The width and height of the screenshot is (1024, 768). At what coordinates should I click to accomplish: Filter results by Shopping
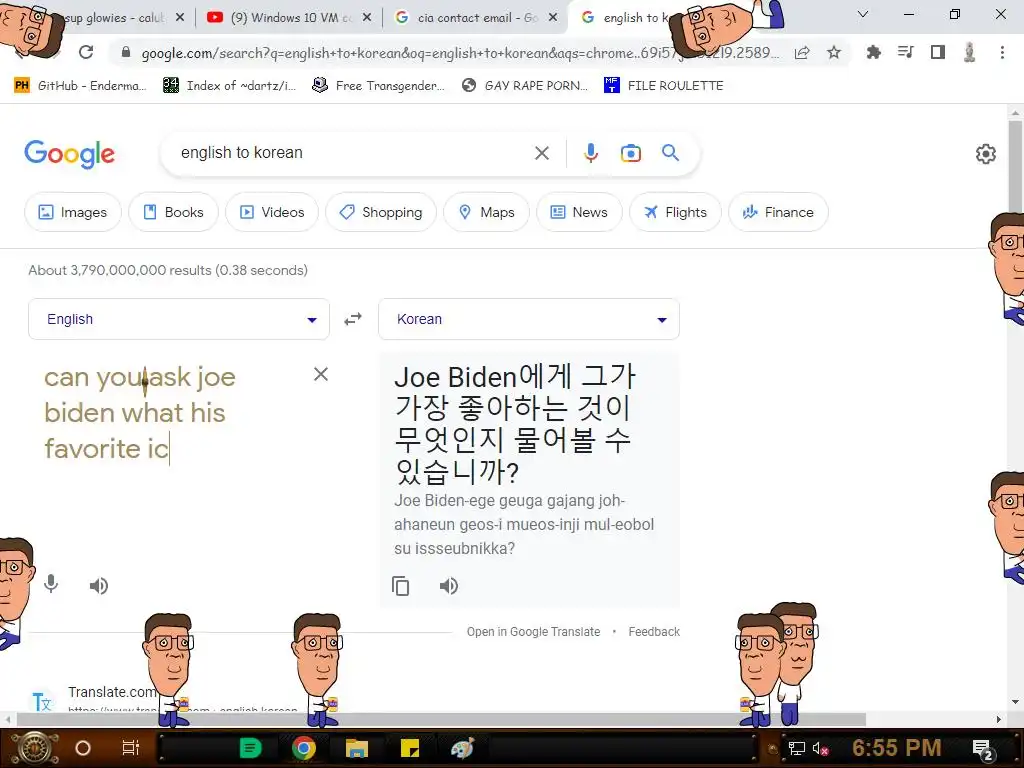(381, 212)
